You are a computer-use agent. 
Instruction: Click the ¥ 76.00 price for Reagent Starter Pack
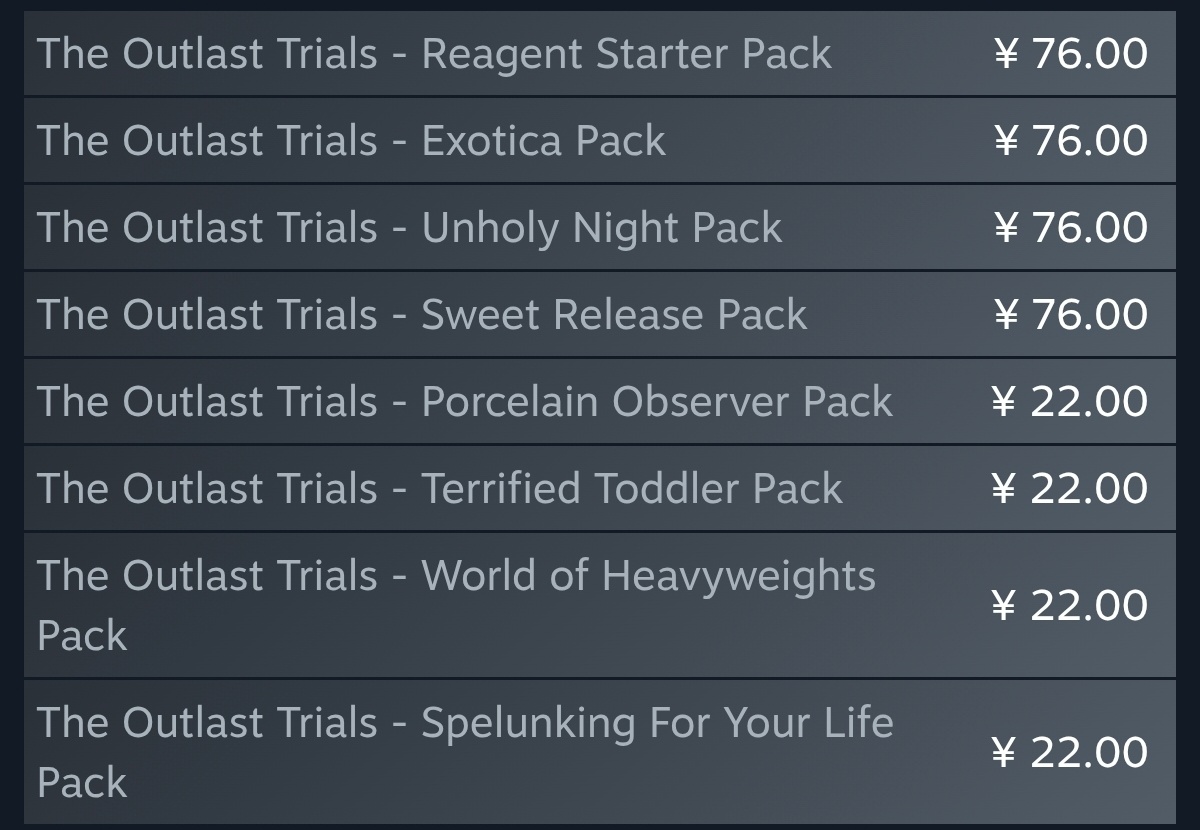(1070, 54)
